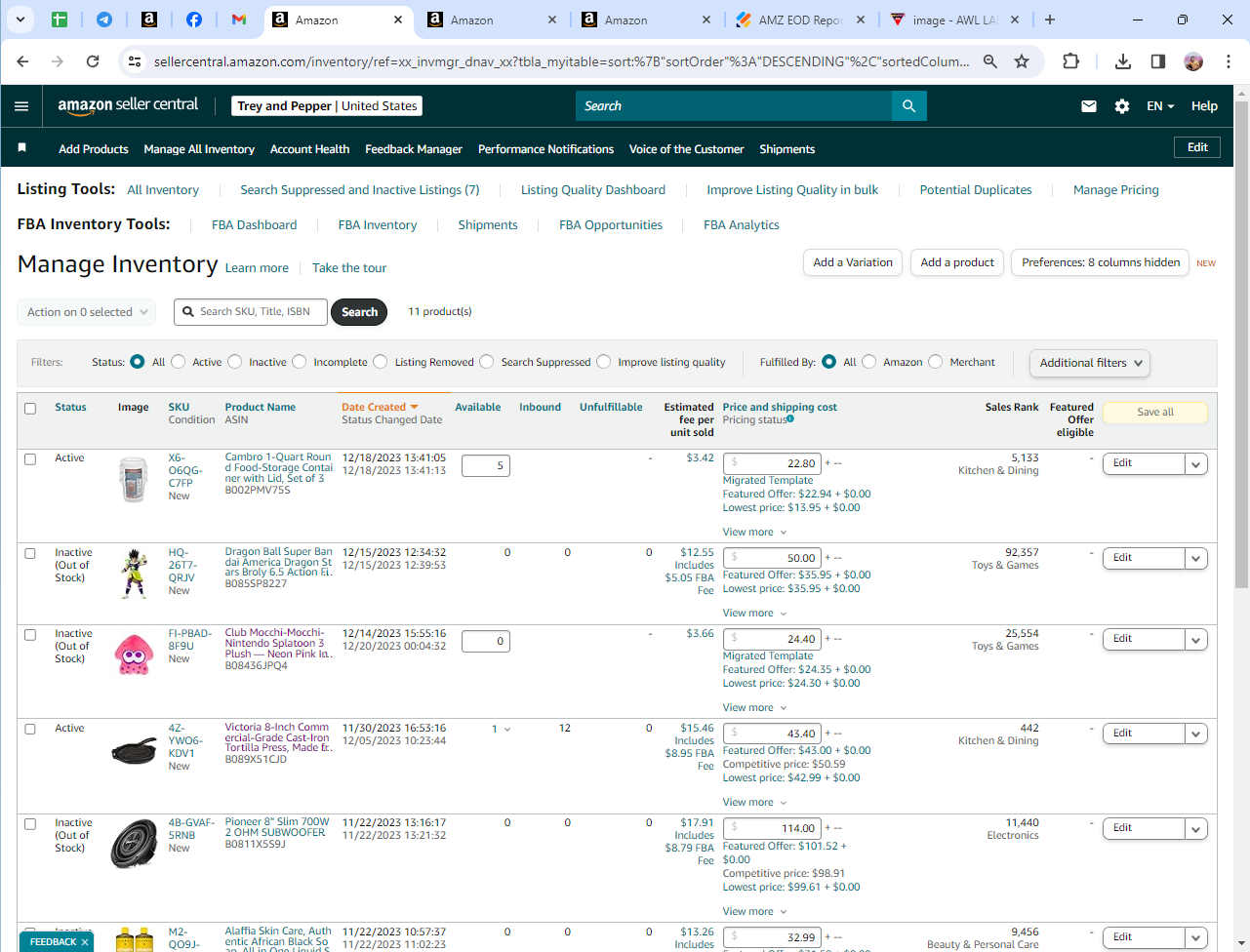Check the Cambro 1-Quart row checkbox
This screenshot has width=1250, height=952.
click(x=30, y=459)
